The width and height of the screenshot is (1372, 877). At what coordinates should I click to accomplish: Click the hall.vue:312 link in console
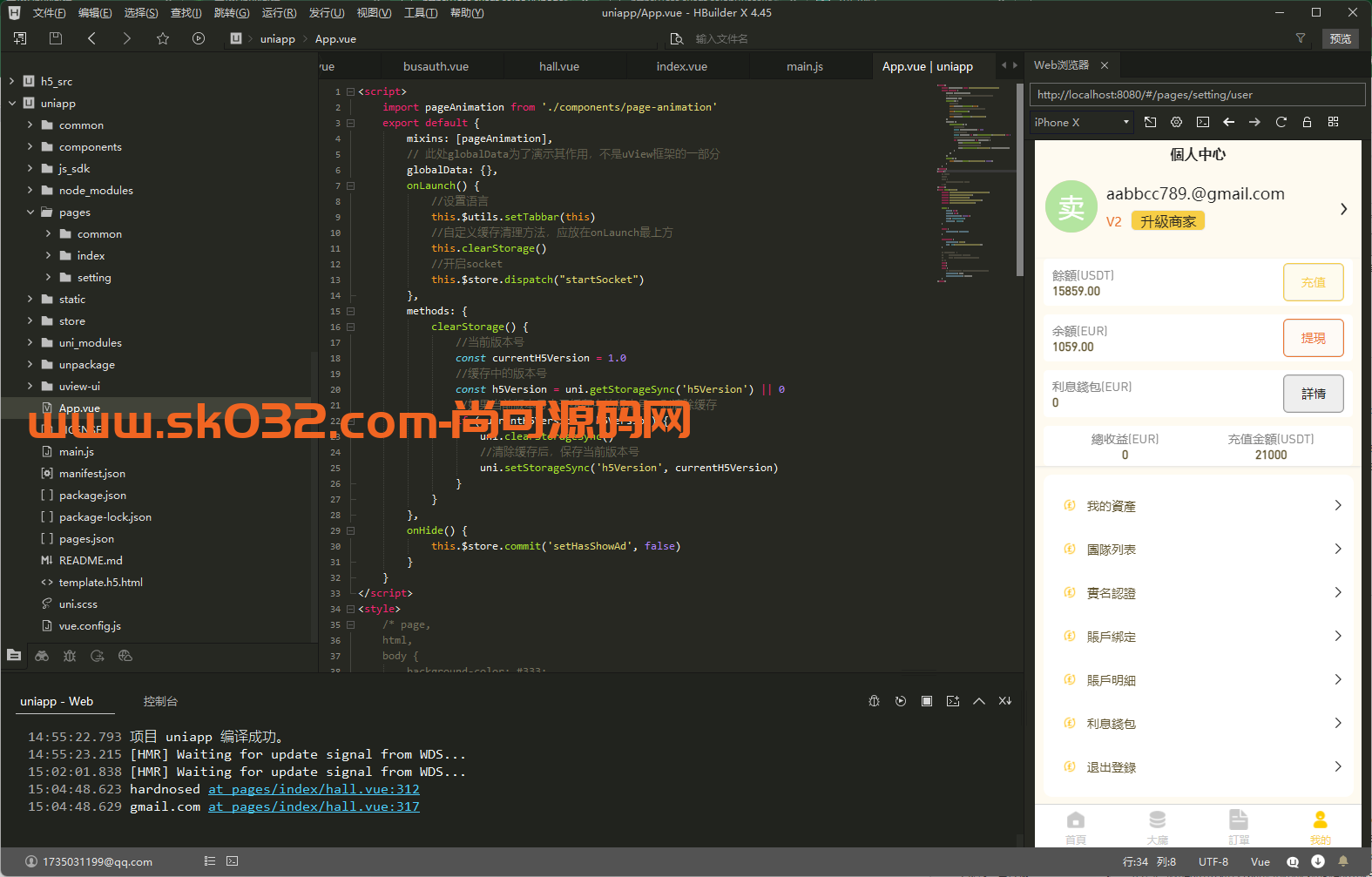314,789
